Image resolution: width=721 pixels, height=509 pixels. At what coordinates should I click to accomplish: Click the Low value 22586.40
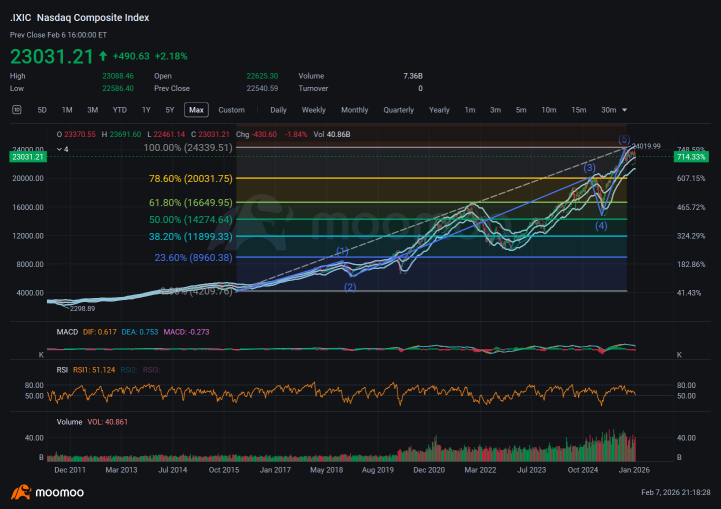click(118, 88)
